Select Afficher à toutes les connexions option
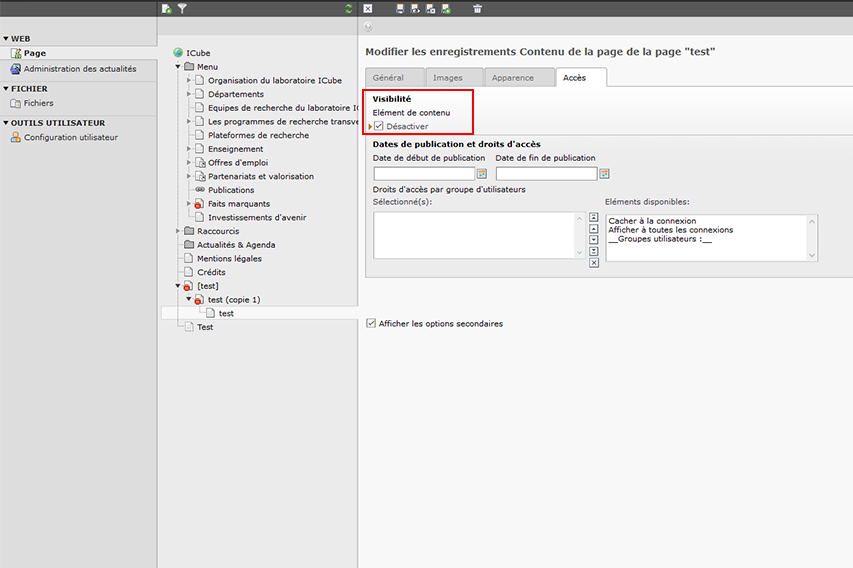Viewport: 853px width, 568px height. (x=671, y=230)
